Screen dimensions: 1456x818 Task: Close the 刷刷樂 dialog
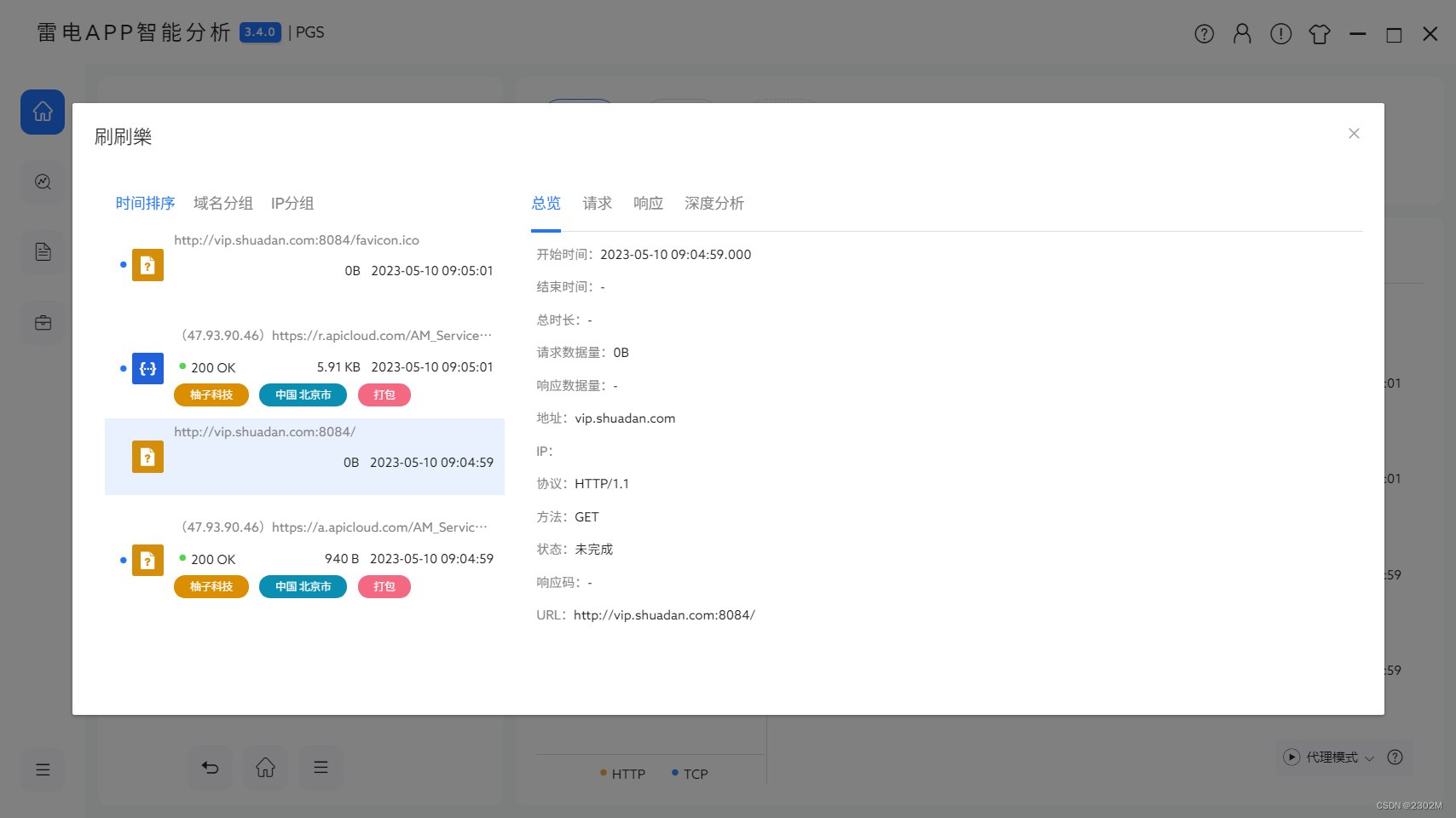(1354, 134)
